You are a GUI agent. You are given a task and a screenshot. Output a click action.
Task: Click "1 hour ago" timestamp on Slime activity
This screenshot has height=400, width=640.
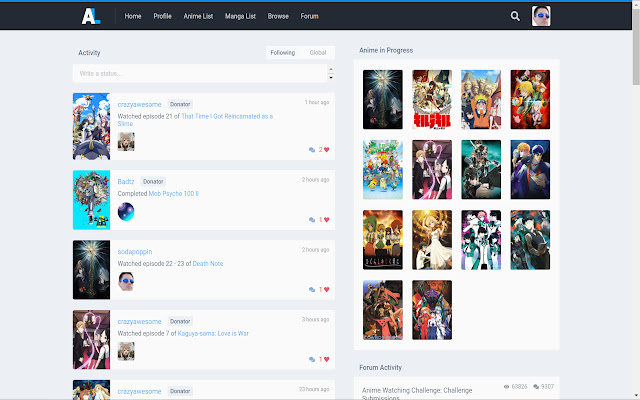coord(317,102)
